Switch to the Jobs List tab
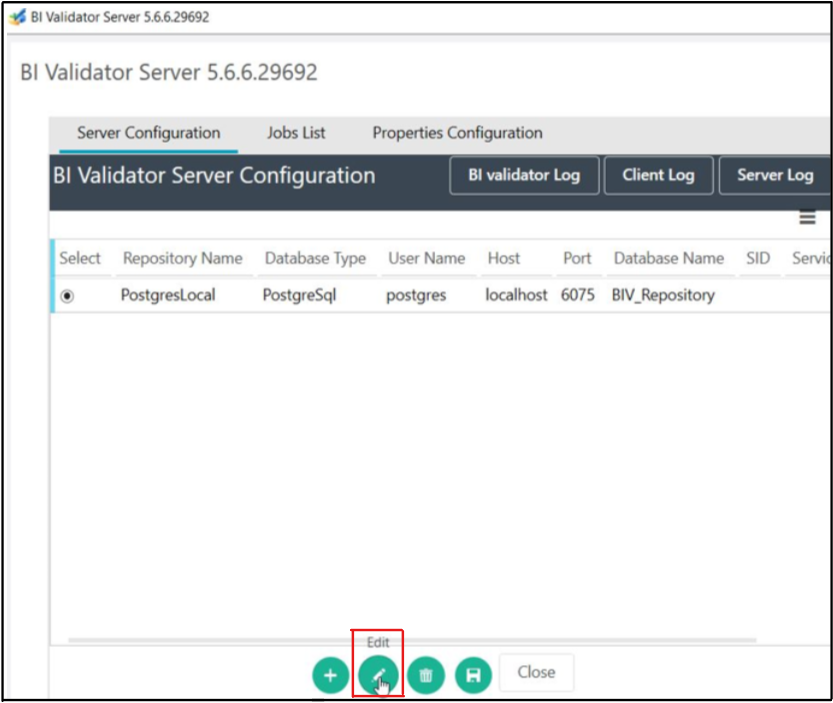The image size is (833, 703). click(x=296, y=133)
